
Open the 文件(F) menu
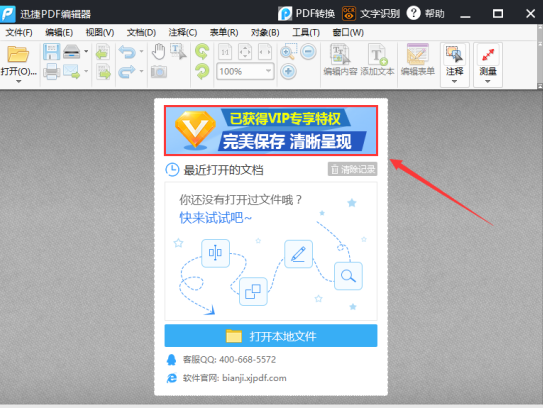19,33
